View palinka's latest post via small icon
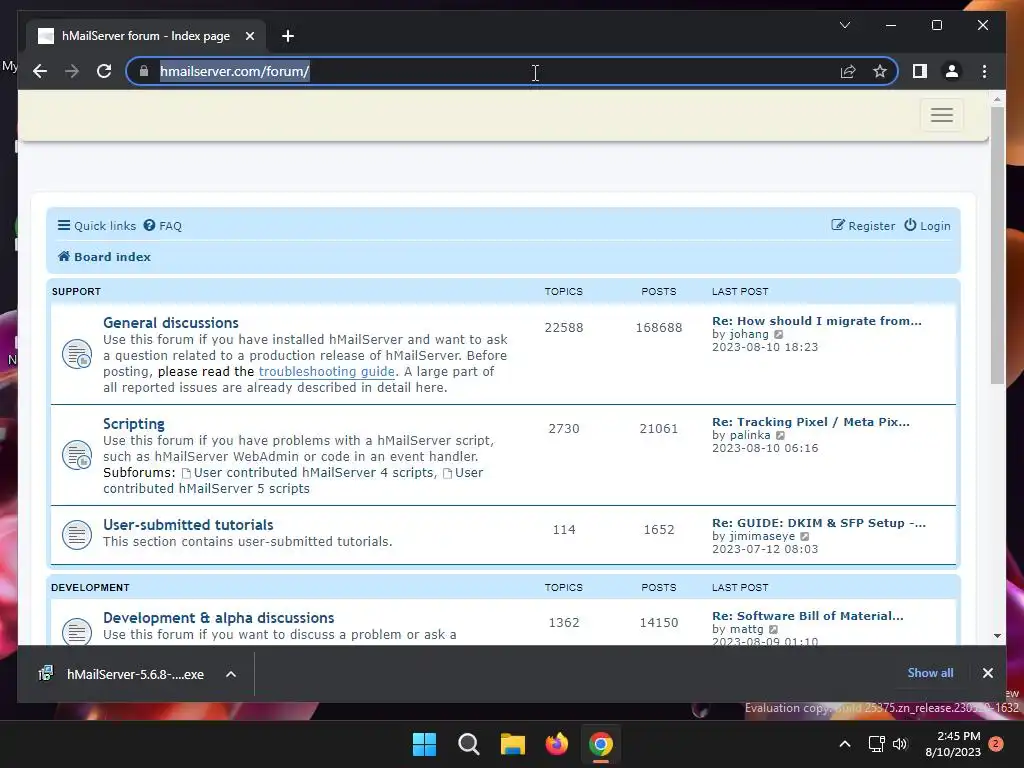Viewport: 1024px width, 768px height. pyautogui.click(x=780, y=436)
